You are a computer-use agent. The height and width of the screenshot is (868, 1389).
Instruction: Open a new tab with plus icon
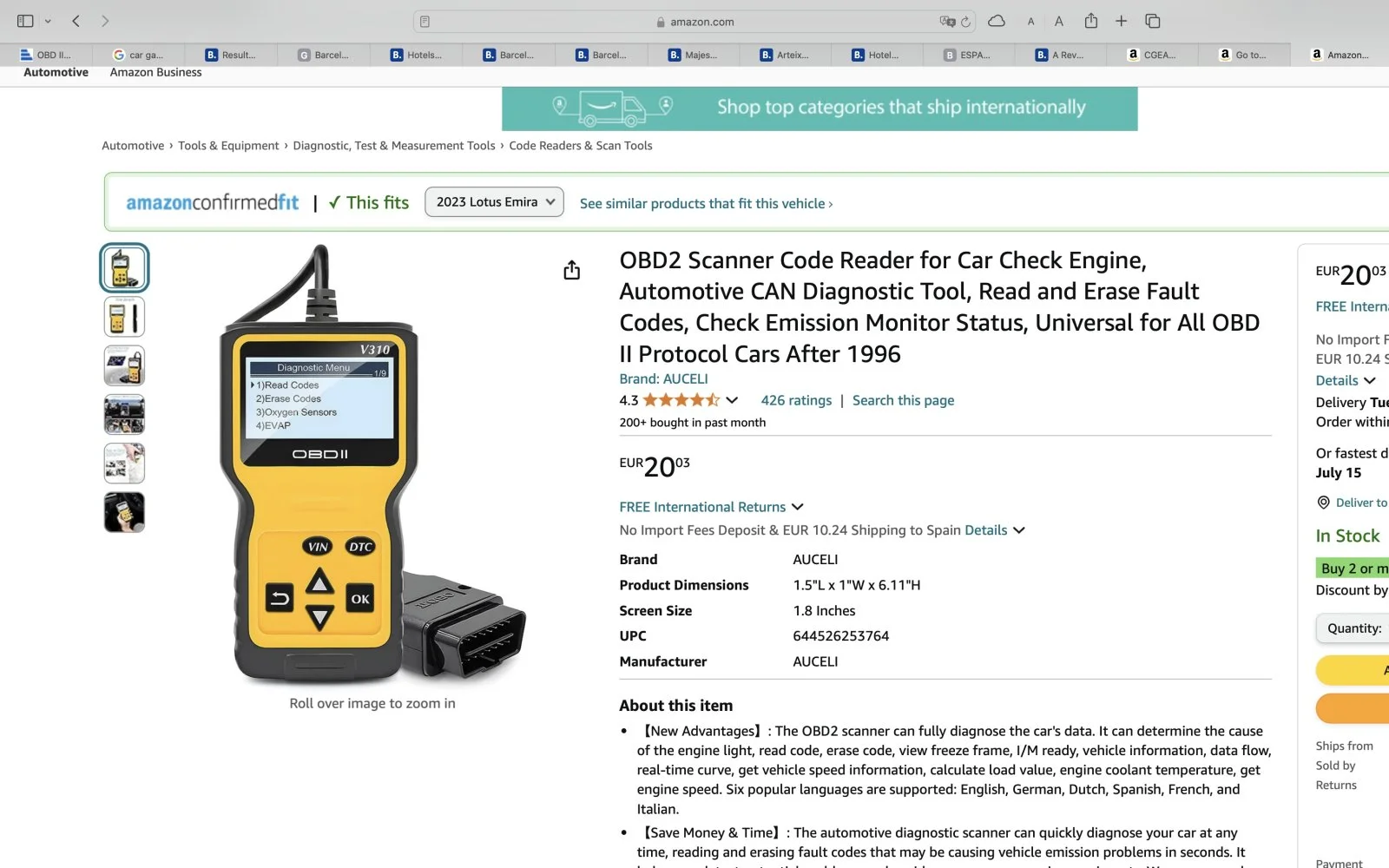[1121, 21]
